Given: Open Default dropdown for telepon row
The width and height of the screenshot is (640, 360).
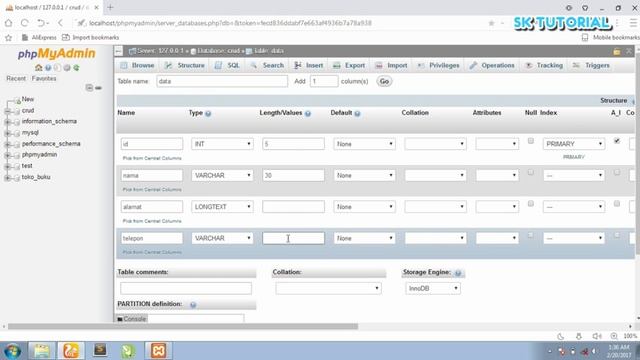Looking at the screenshot, I should click(x=364, y=238).
